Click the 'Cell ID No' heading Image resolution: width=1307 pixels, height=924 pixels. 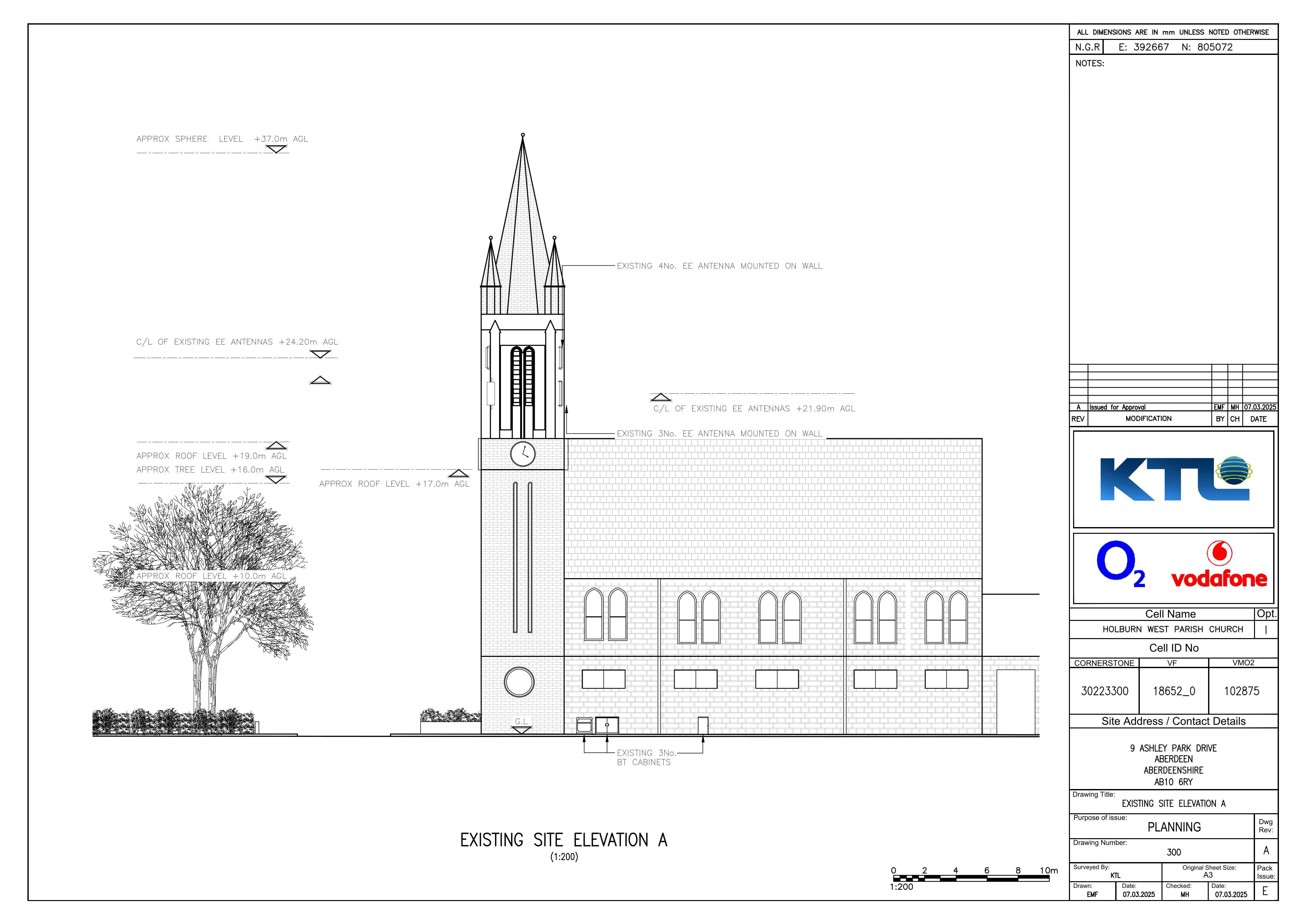click(x=1174, y=648)
